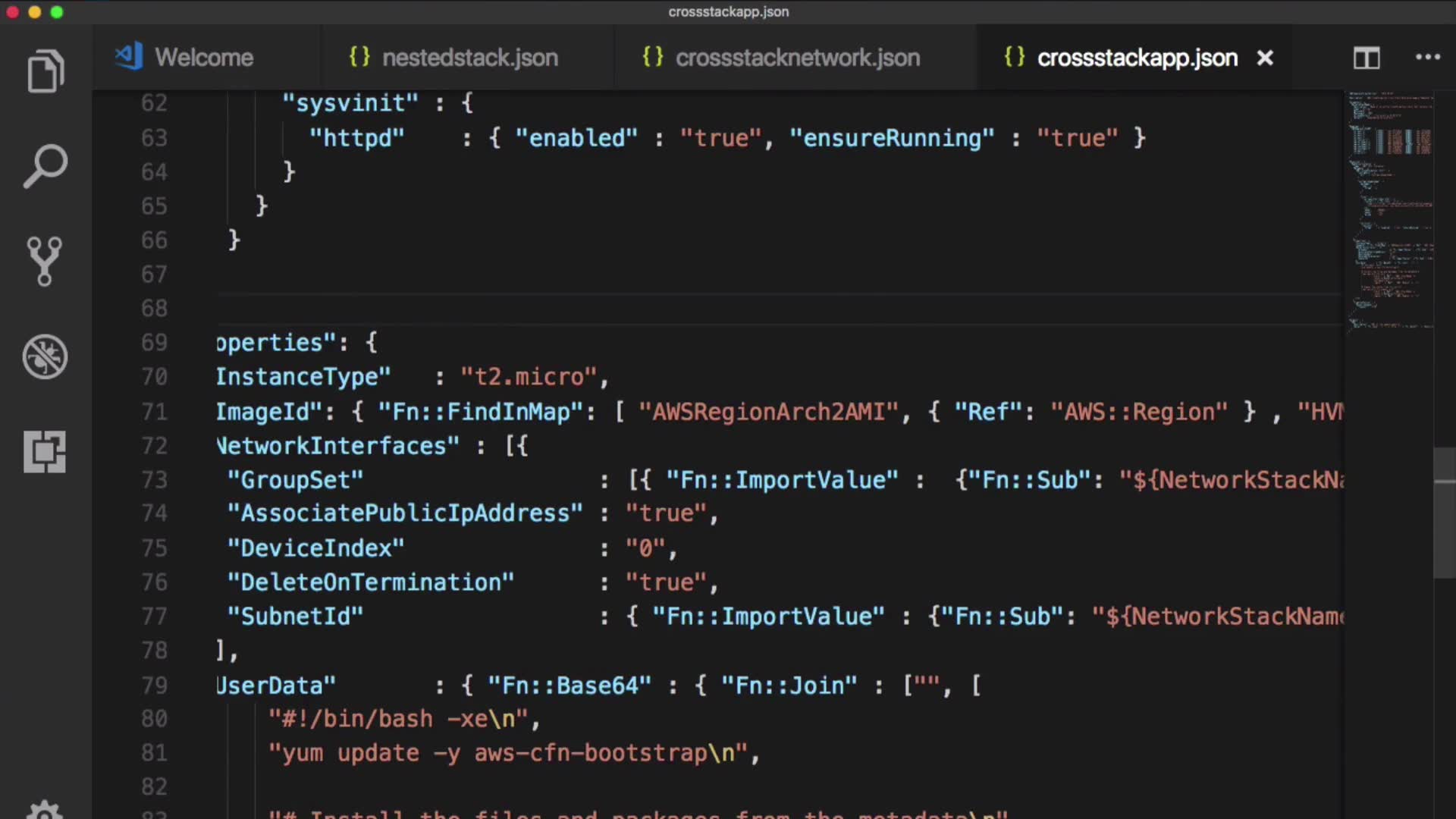This screenshot has height=819, width=1456.
Task: Open the Explorer files icon in activity bar
Action: (x=45, y=72)
